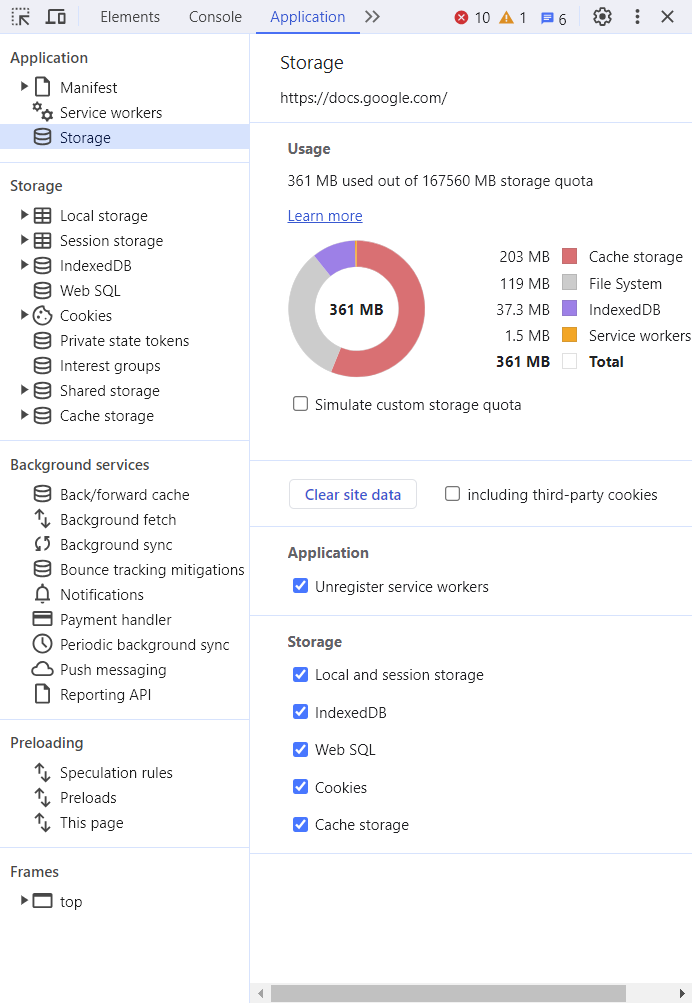
Task: Toggle the device toolbar icon
Action: [x=56, y=17]
